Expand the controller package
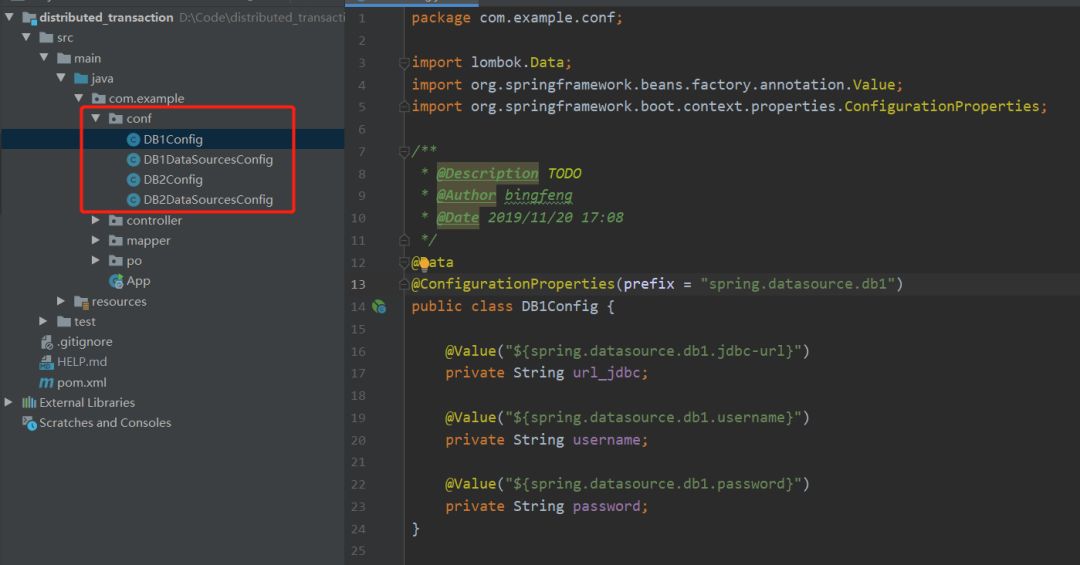 (x=96, y=221)
